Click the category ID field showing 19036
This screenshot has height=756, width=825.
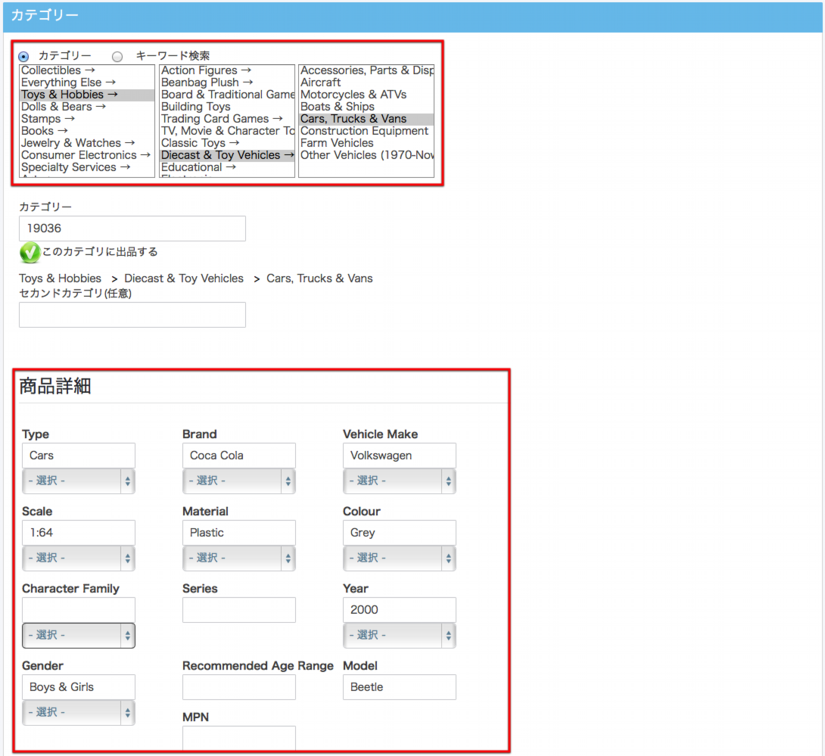[x=132, y=228]
